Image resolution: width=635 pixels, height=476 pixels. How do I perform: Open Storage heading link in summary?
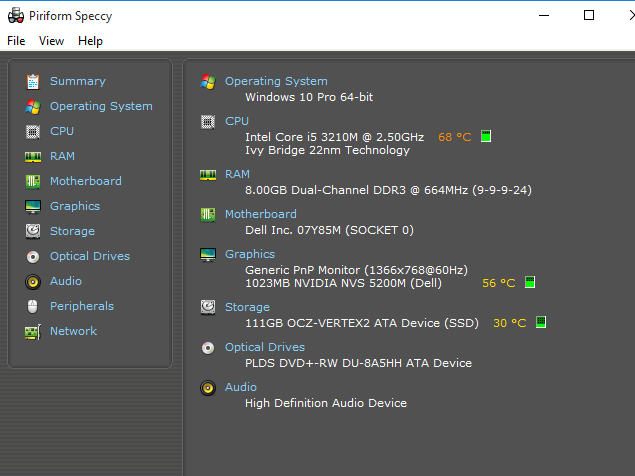pos(247,307)
